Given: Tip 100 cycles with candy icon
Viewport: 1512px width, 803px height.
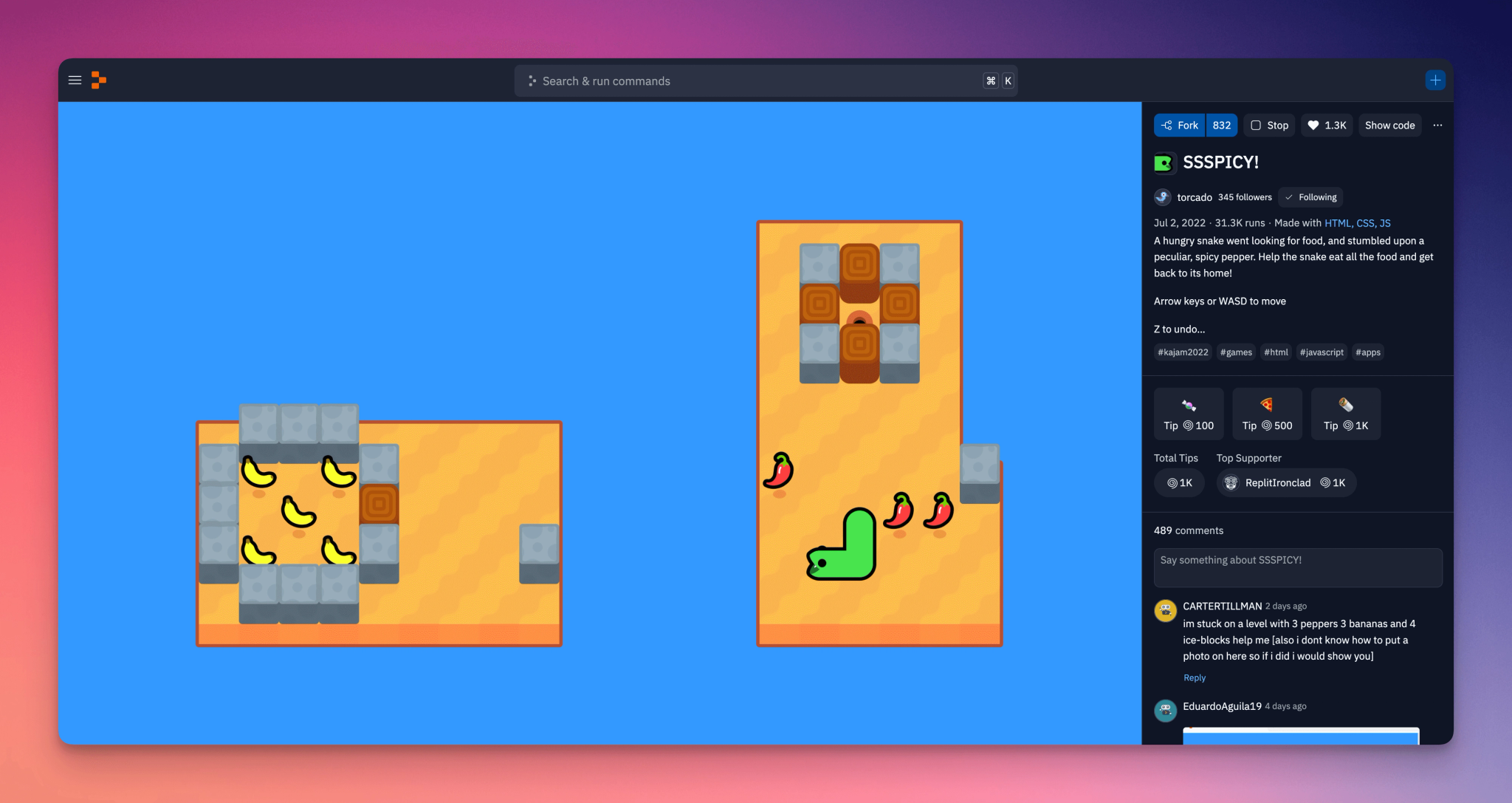Looking at the screenshot, I should click(x=1189, y=414).
